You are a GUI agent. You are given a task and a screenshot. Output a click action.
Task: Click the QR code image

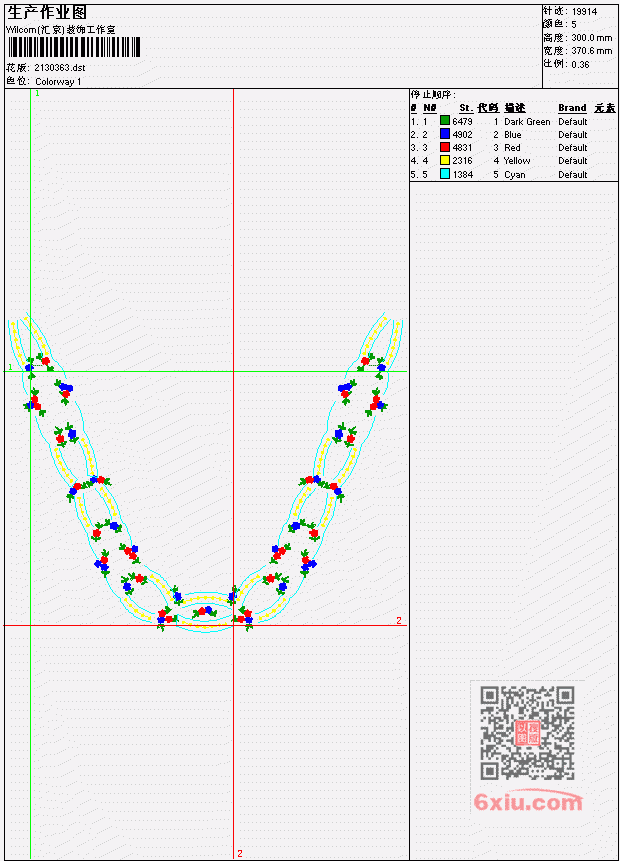point(527,733)
